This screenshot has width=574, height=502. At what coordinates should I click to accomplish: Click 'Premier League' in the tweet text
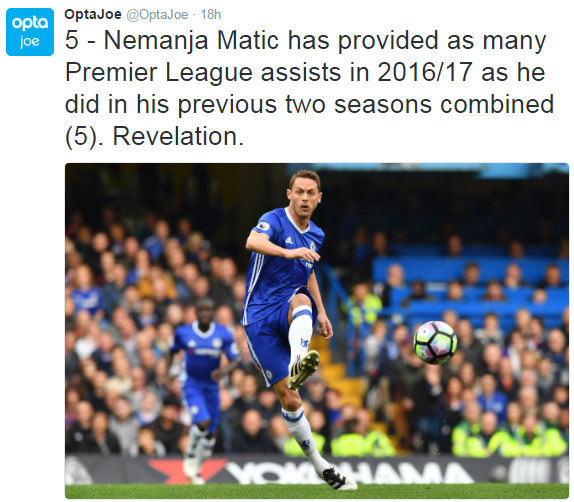(x=159, y=72)
